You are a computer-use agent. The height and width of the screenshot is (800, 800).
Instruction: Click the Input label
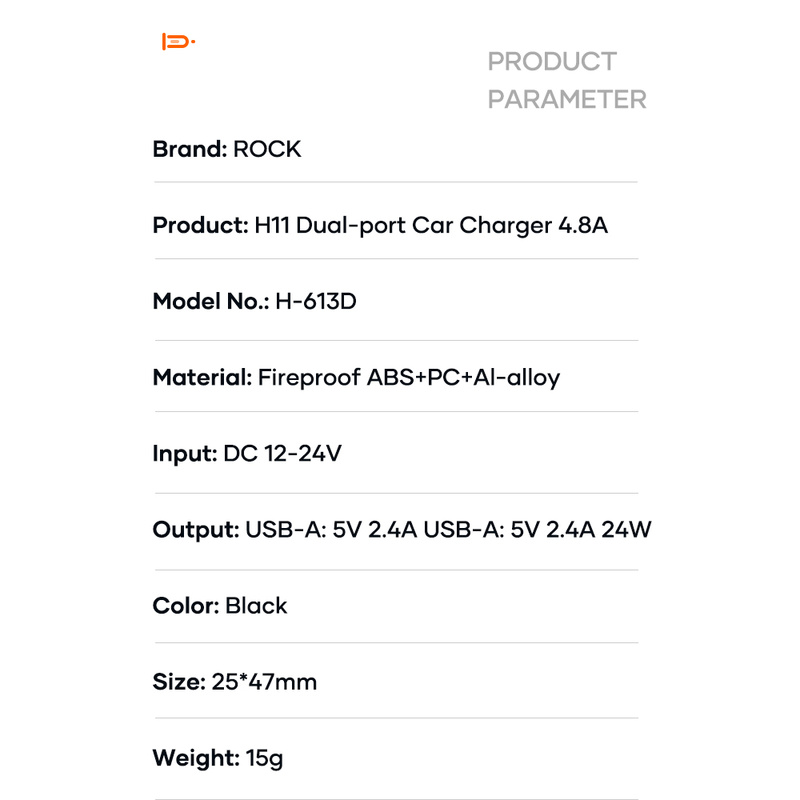(x=184, y=453)
